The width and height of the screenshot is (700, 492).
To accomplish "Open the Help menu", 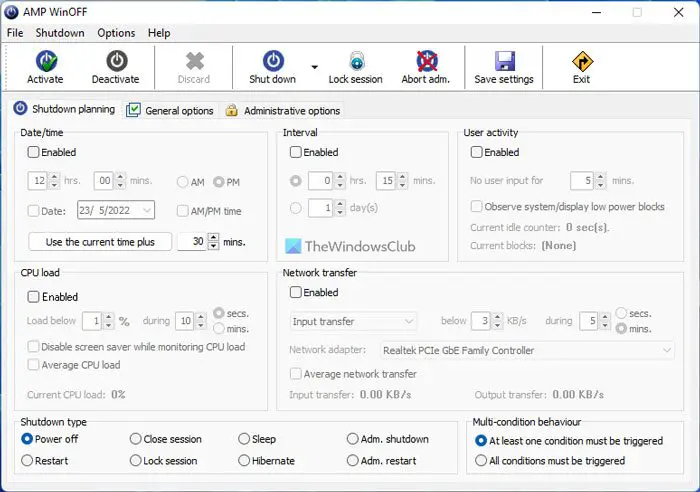I will [159, 33].
